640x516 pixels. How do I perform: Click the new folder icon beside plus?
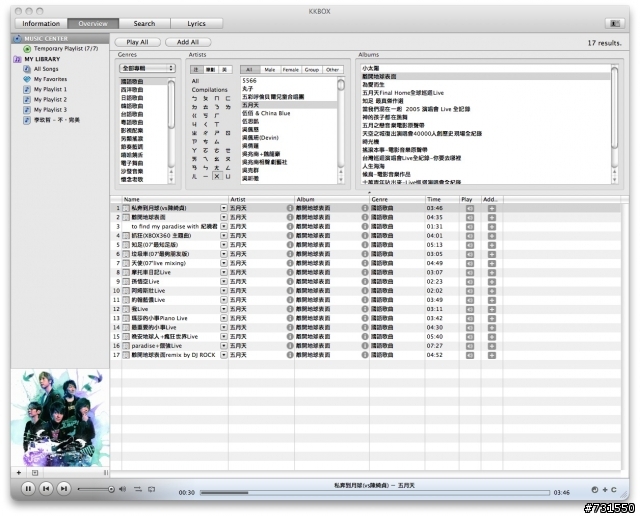[35, 473]
